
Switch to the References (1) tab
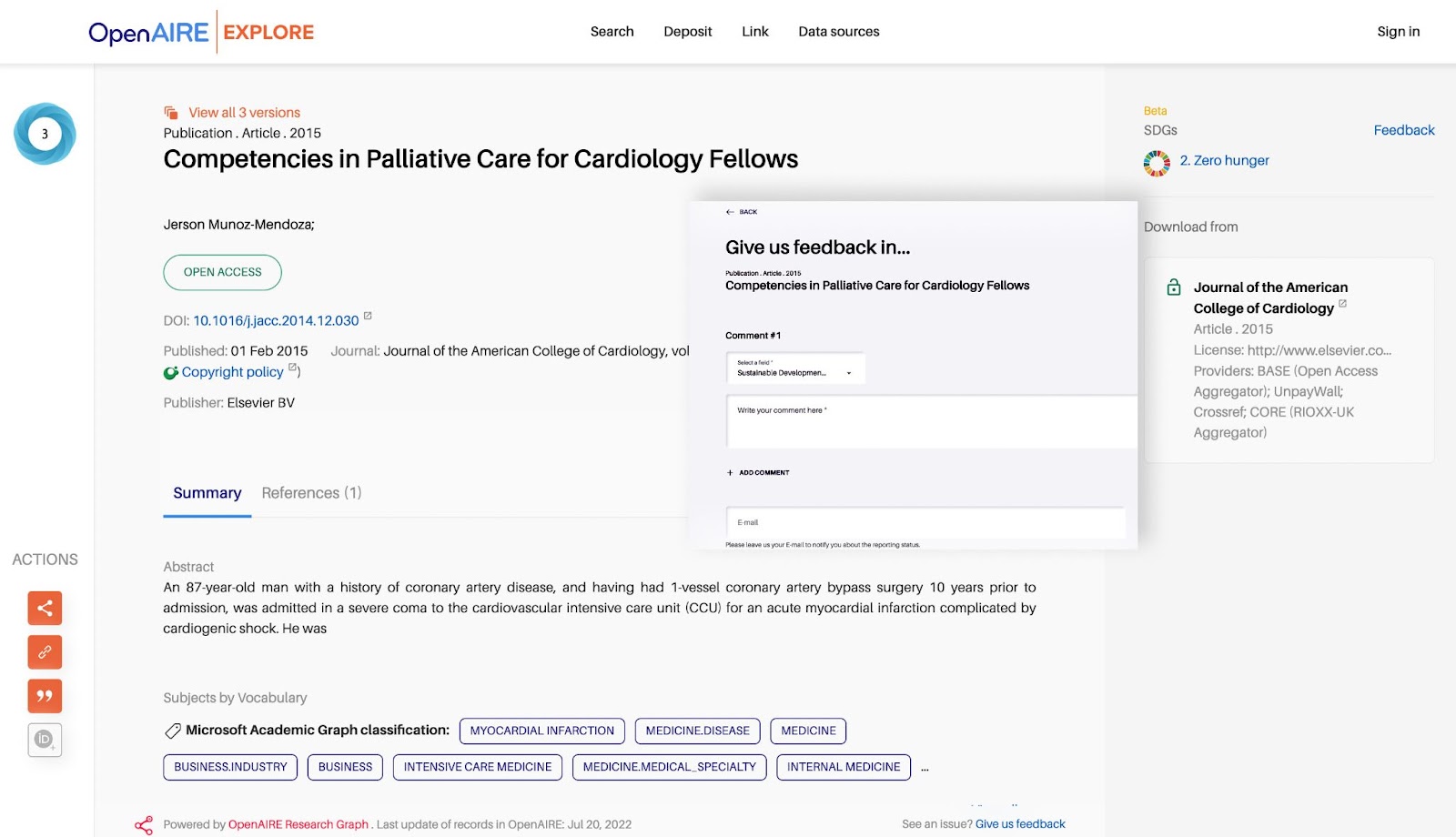[311, 493]
